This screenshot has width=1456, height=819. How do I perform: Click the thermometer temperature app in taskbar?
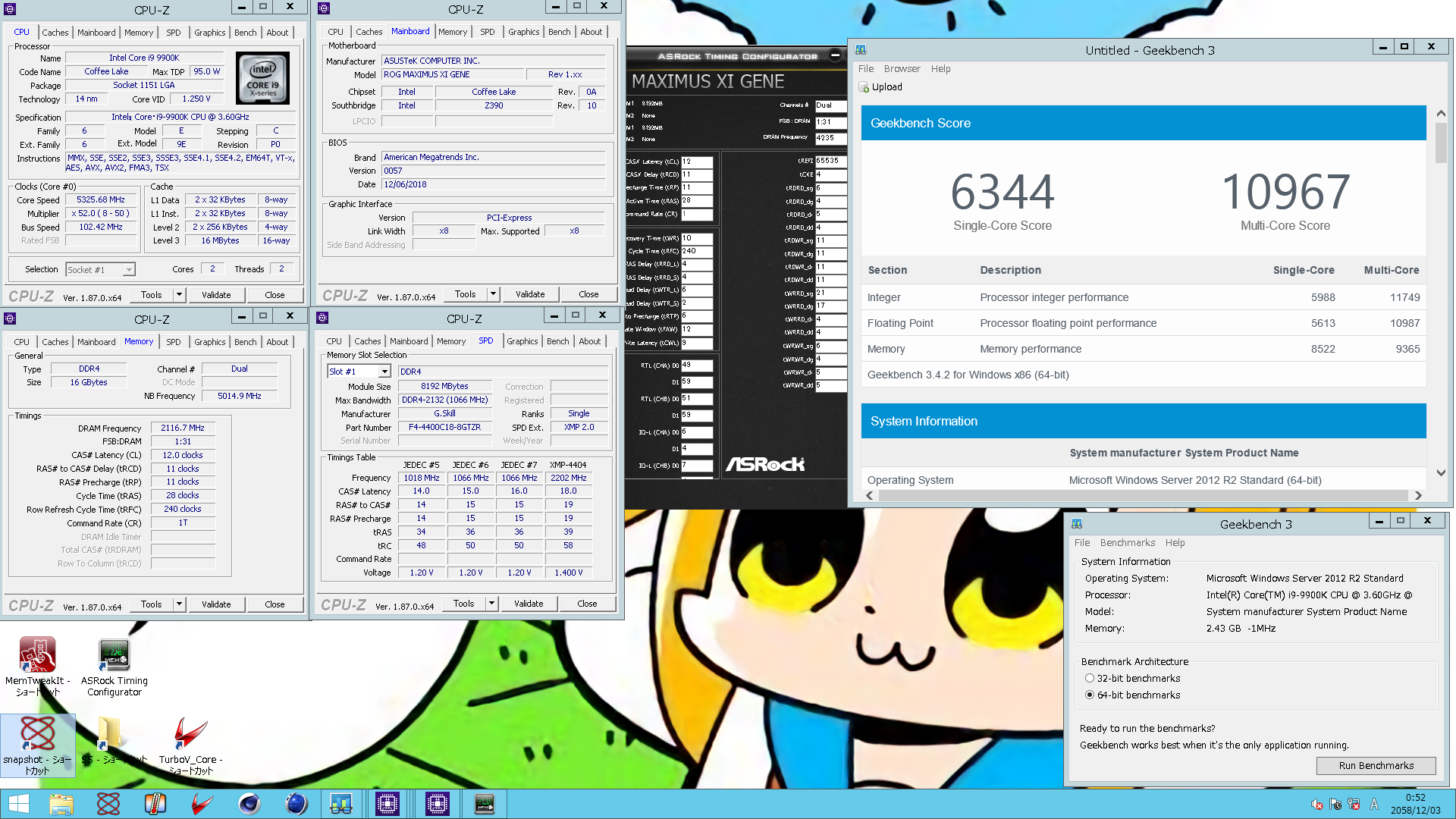[x=155, y=804]
